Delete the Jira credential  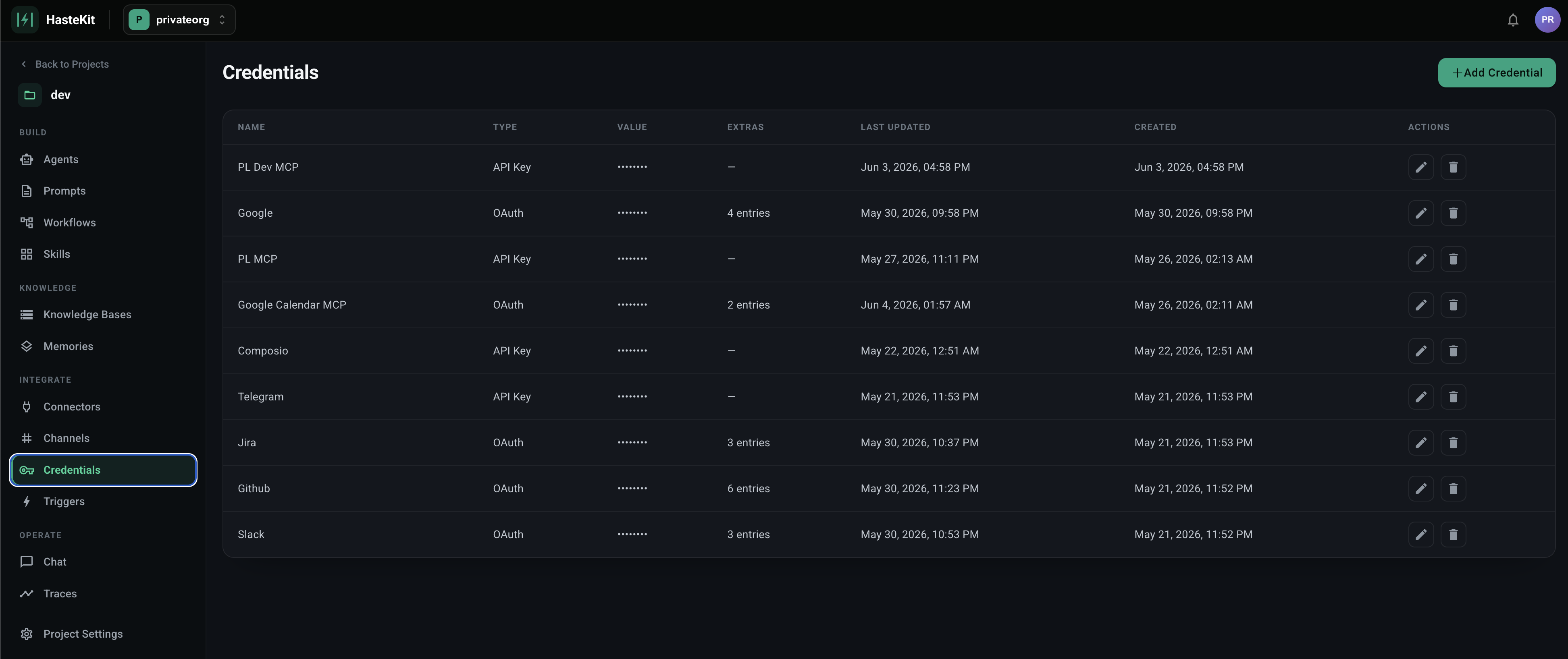point(1453,443)
